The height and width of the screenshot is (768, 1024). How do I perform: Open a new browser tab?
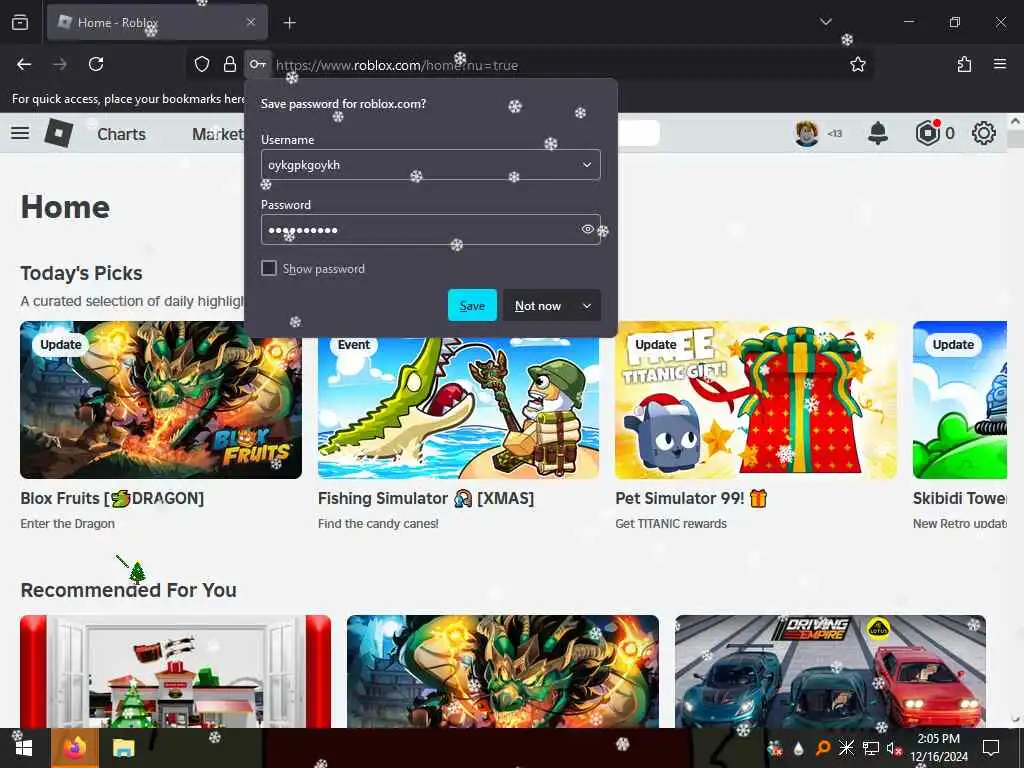(289, 23)
